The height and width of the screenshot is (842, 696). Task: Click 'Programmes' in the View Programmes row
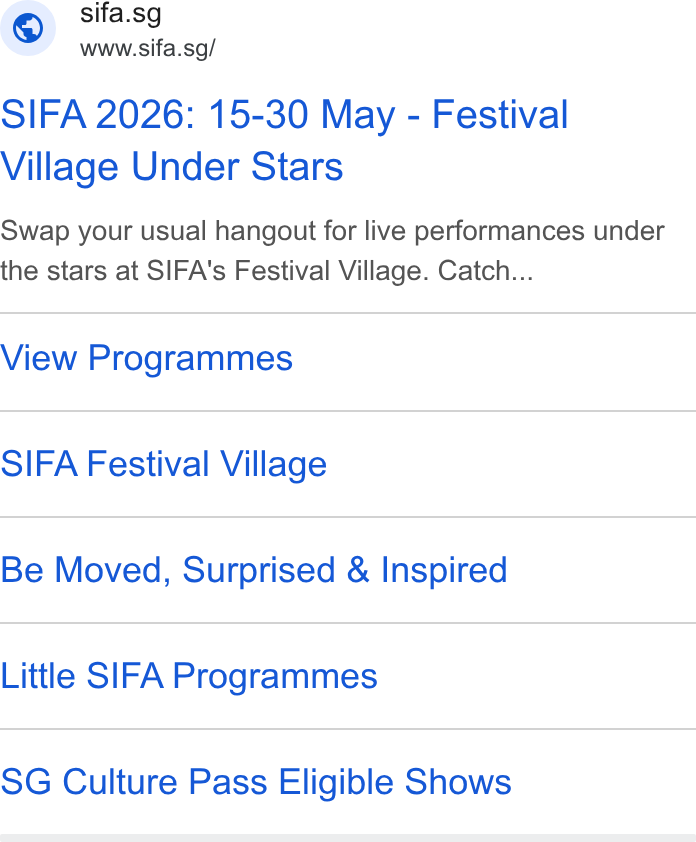click(191, 358)
